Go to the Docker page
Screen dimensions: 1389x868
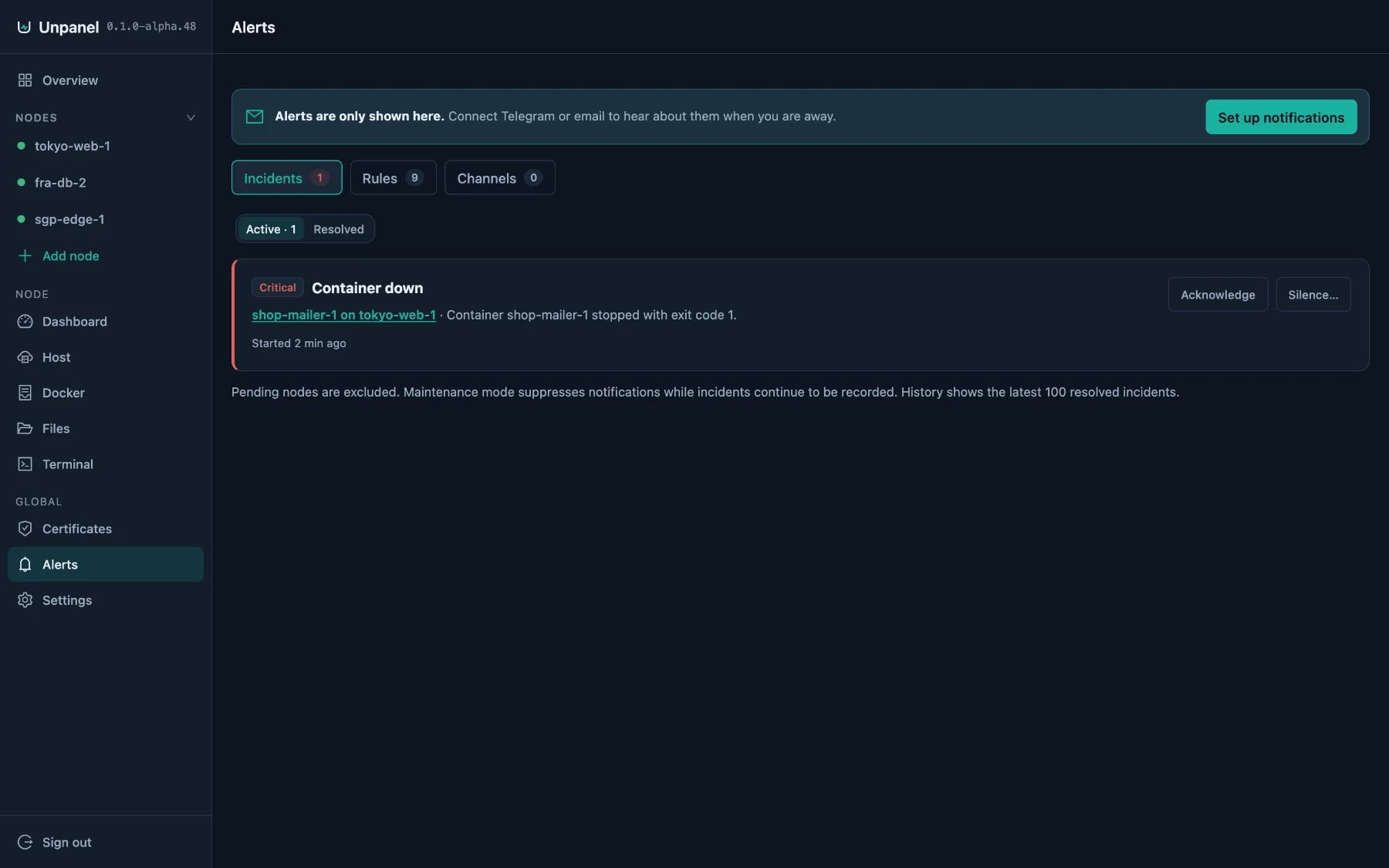[x=106, y=393]
